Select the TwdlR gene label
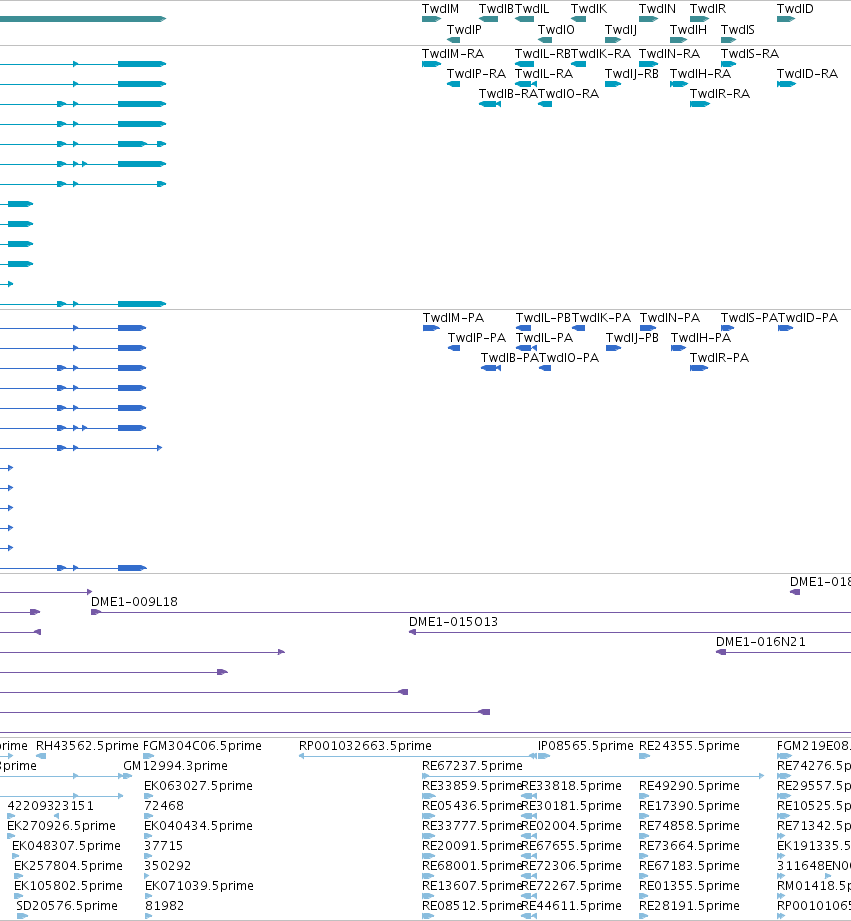Viewport: 851px width, 921px height. [708, 9]
